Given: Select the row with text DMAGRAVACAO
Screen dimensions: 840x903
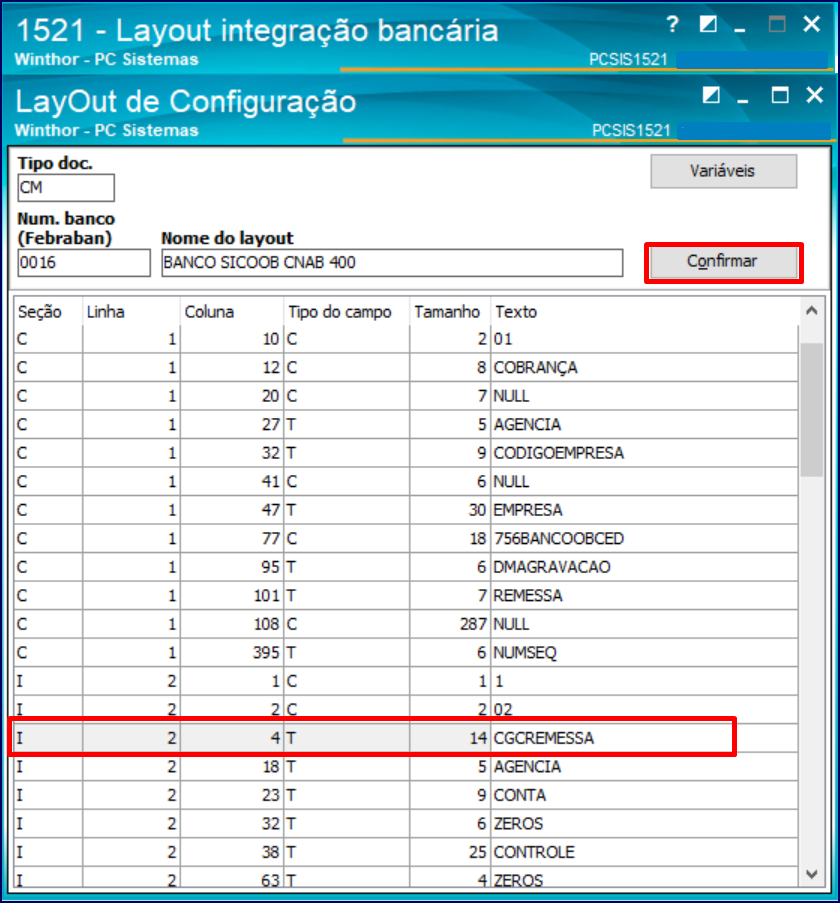Looking at the screenshot, I should tap(406, 567).
